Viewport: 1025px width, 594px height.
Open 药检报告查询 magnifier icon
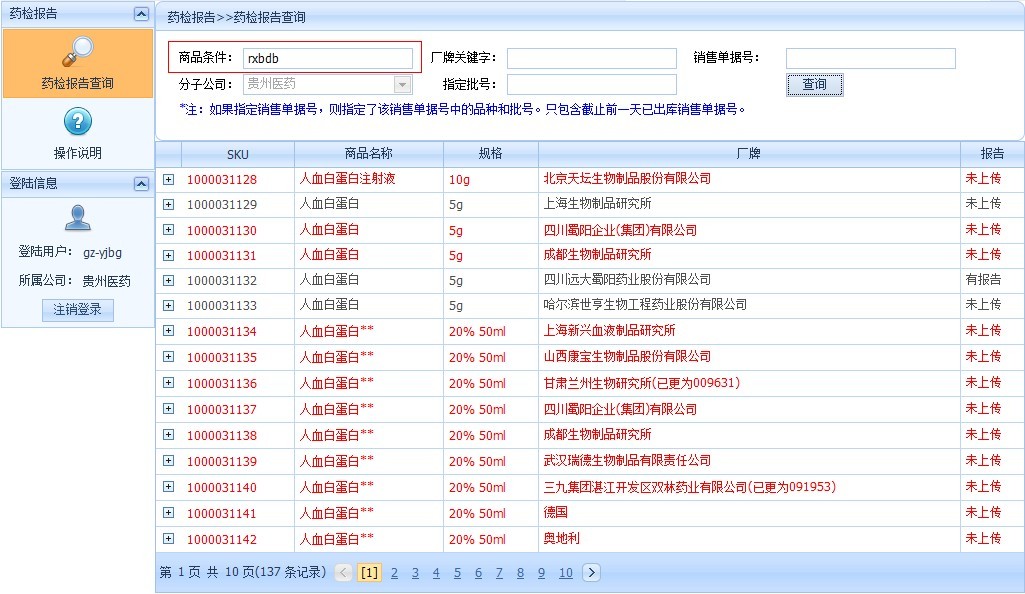[x=78, y=52]
